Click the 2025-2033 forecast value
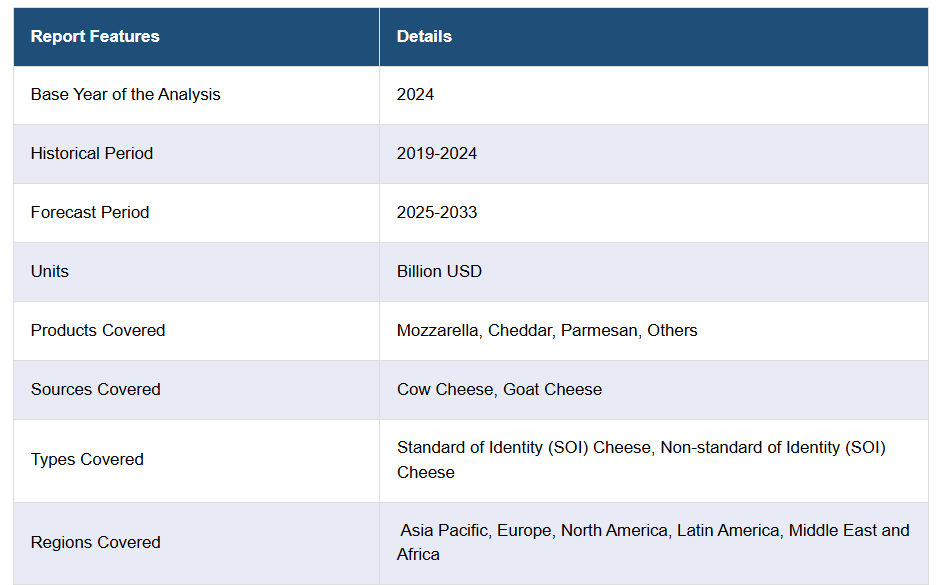Image resolution: width=937 pixels, height=585 pixels. coord(437,213)
